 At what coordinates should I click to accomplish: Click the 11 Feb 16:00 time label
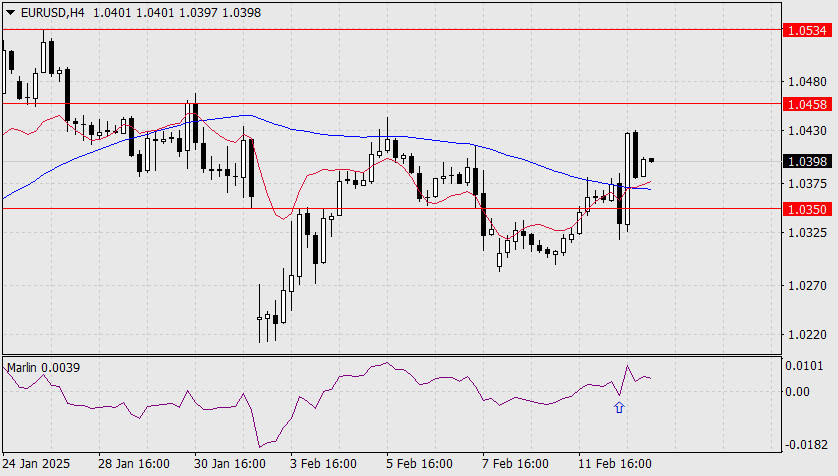coord(615,464)
